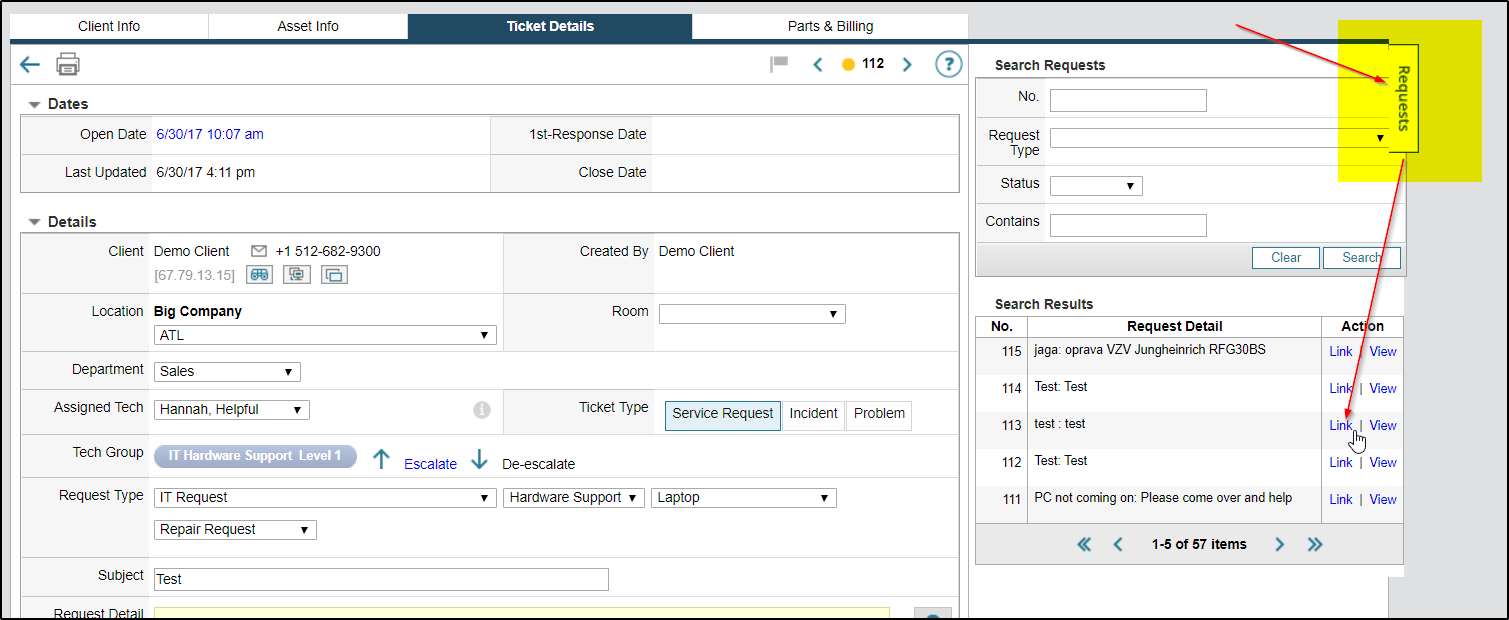The height and width of the screenshot is (620, 1509).
Task: Click Link for request 114
Action: (x=1341, y=389)
